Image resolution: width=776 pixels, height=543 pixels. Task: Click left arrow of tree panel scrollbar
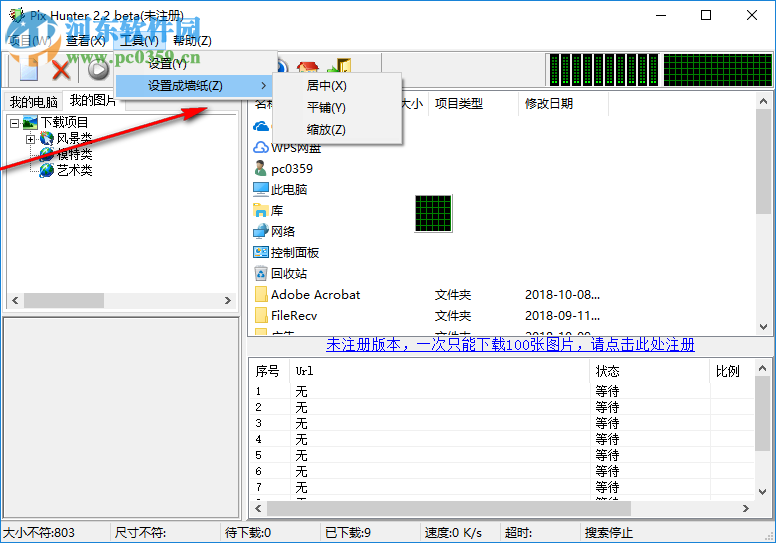point(15,300)
